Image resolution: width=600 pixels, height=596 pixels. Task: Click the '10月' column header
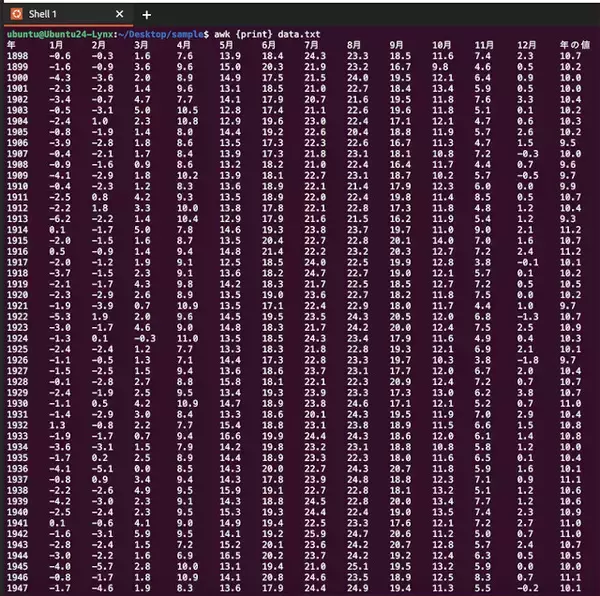[x=442, y=45]
